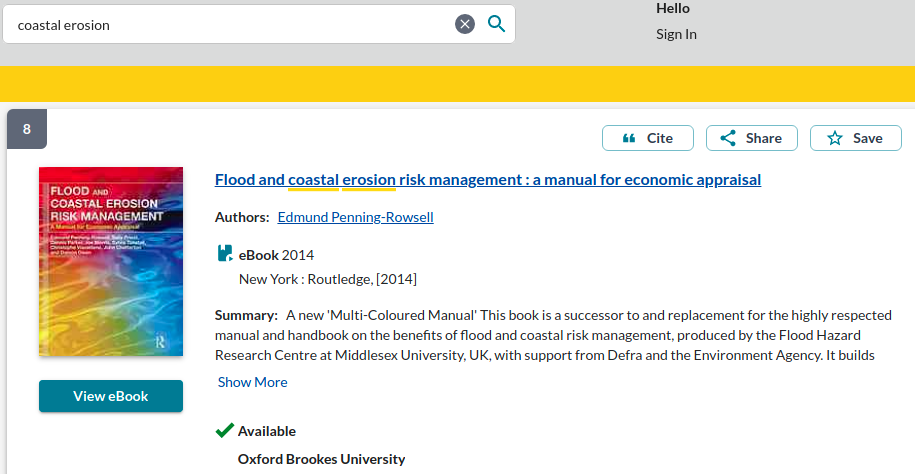Click the 'eBook 2014' format text
The width and height of the screenshot is (915, 474).
tap(277, 255)
